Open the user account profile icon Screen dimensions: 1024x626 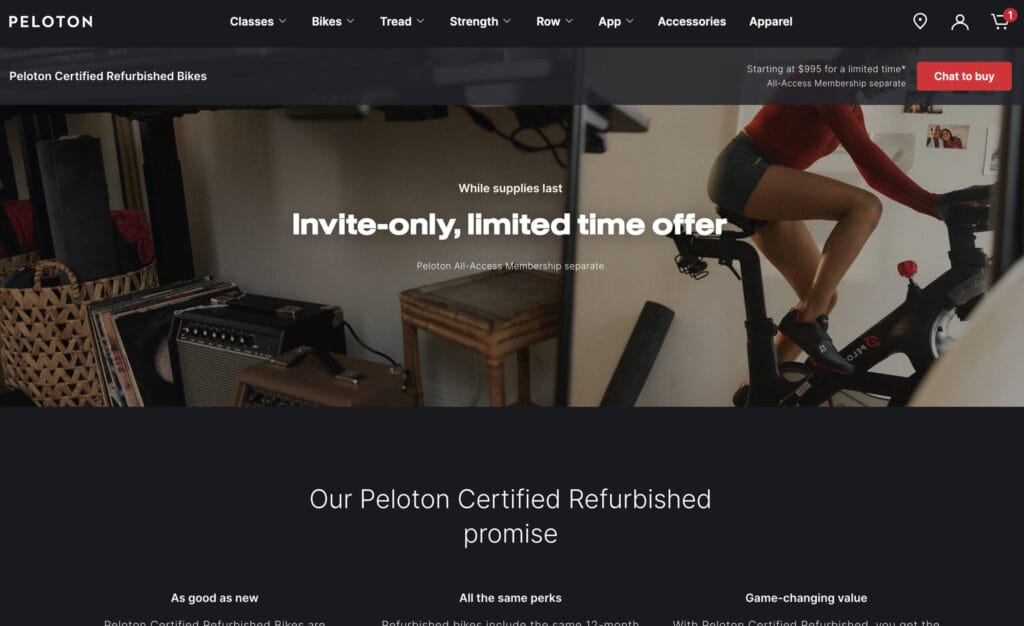[x=959, y=22]
